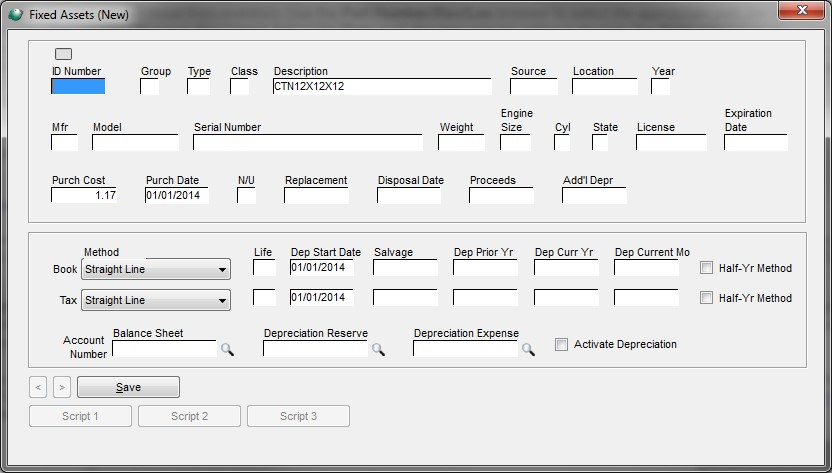Enable Book Half-Yr Method checkbox
The image size is (832, 473).
[706, 268]
